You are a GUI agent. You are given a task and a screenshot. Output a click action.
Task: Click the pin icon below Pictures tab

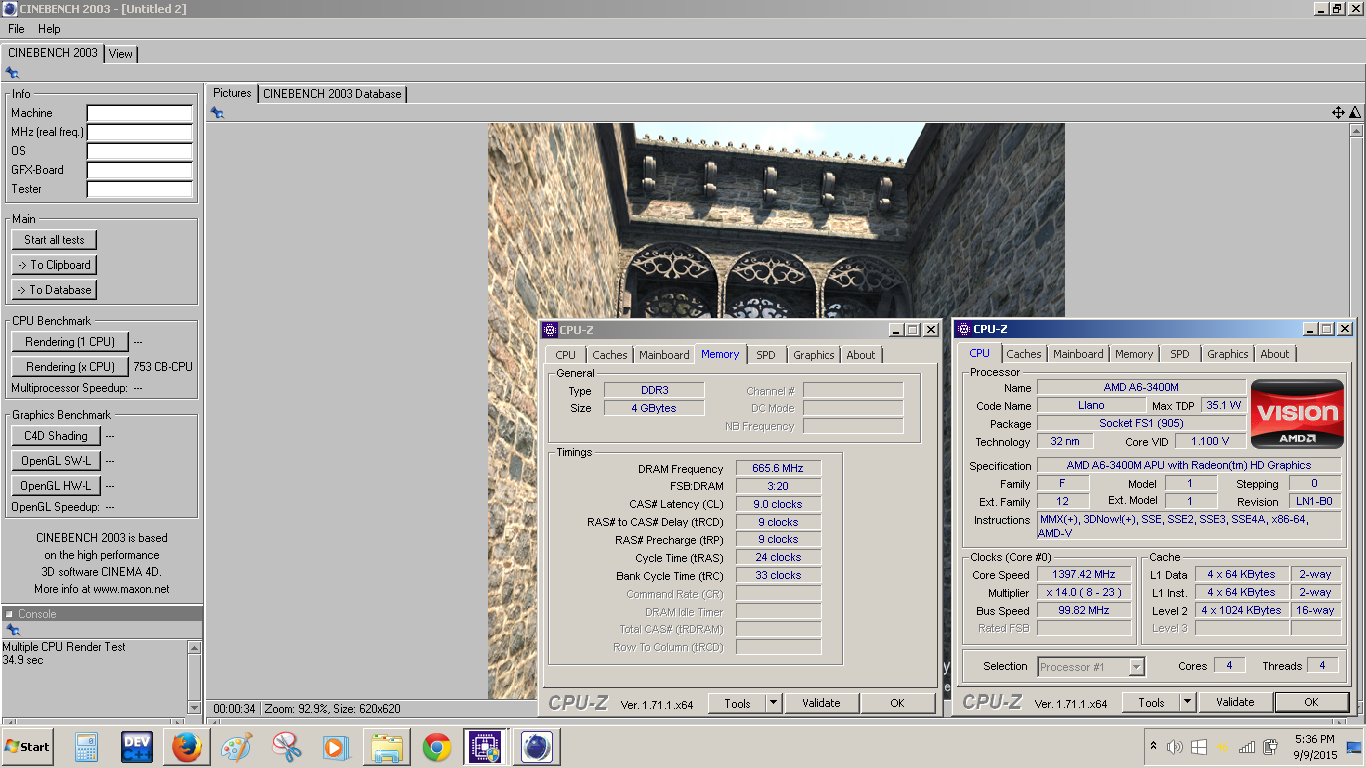pos(217,113)
